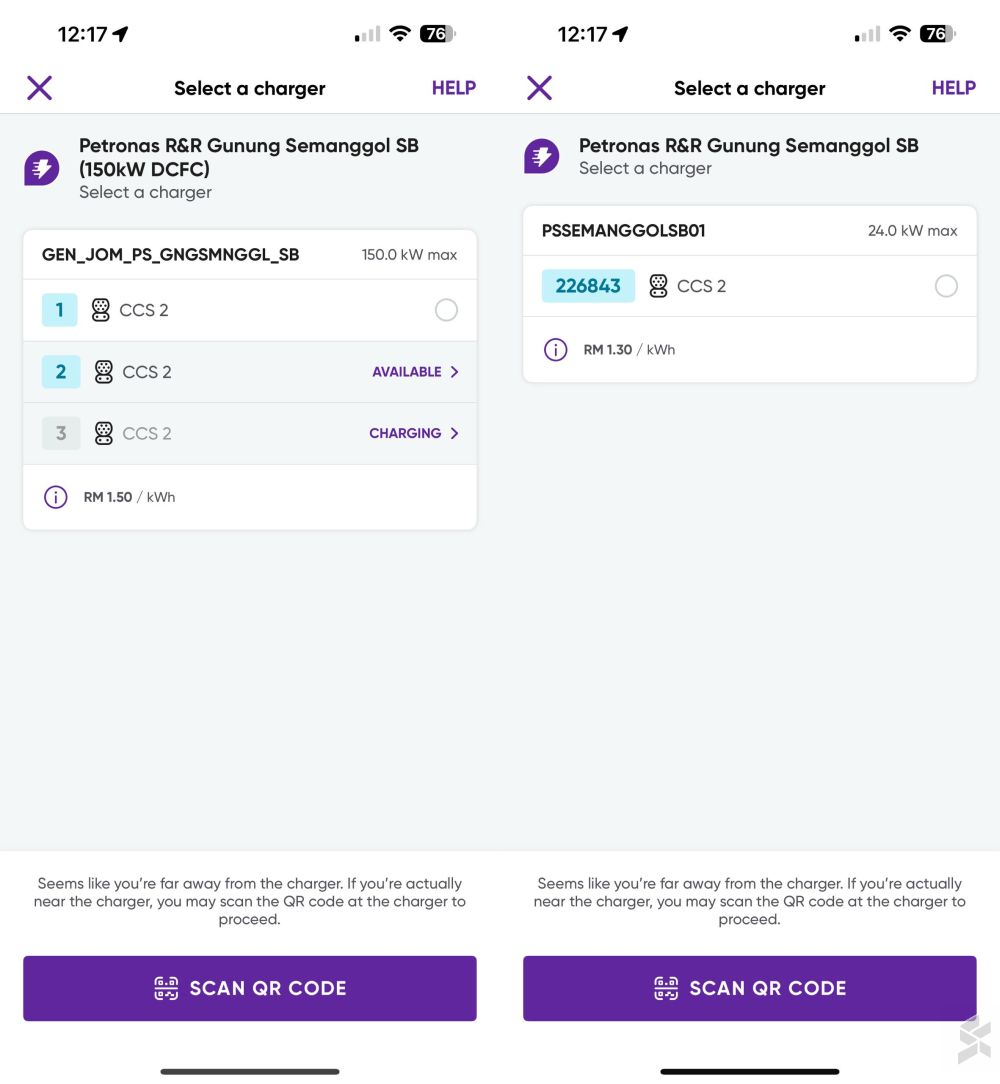This screenshot has width=1000, height=1084.
Task: Select the radio button for connector 226843
Action: pyautogui.click(x=945, y=286)
